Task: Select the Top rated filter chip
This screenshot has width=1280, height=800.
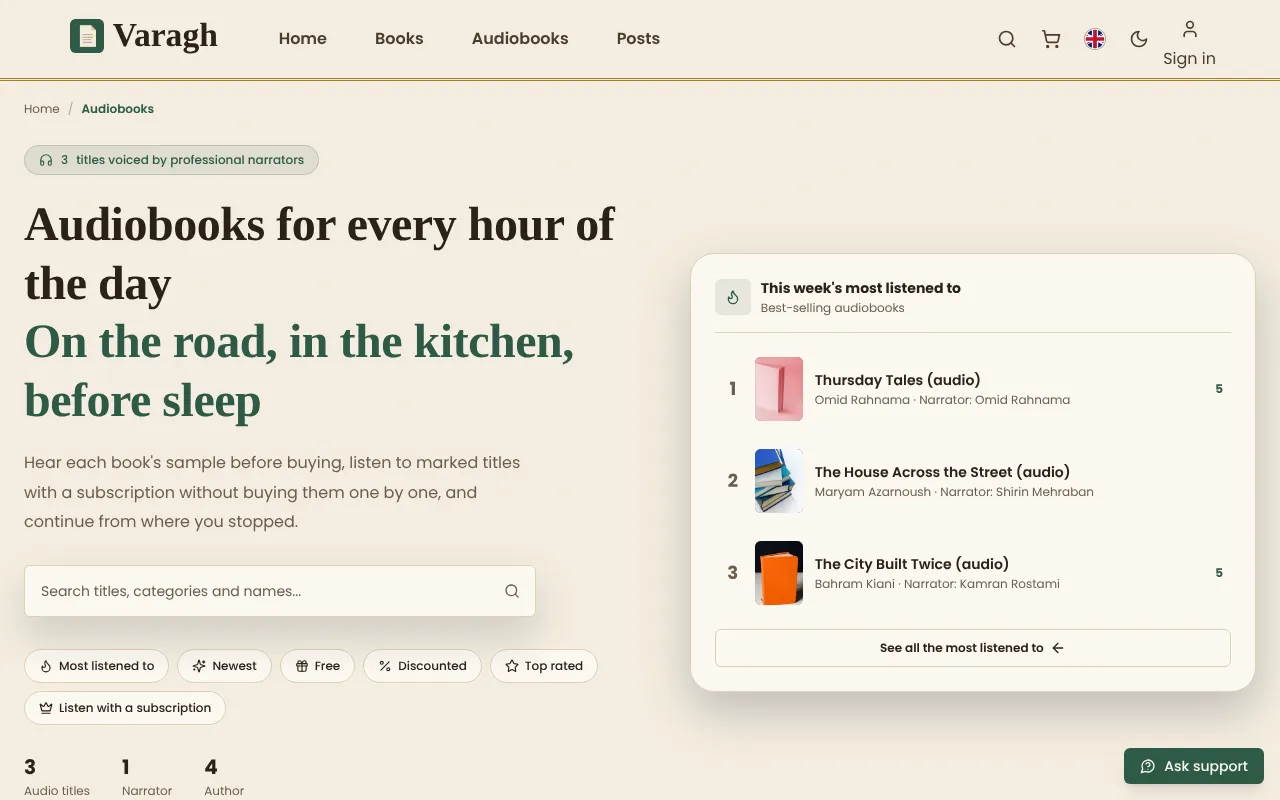Action: [x=544, y=666]
